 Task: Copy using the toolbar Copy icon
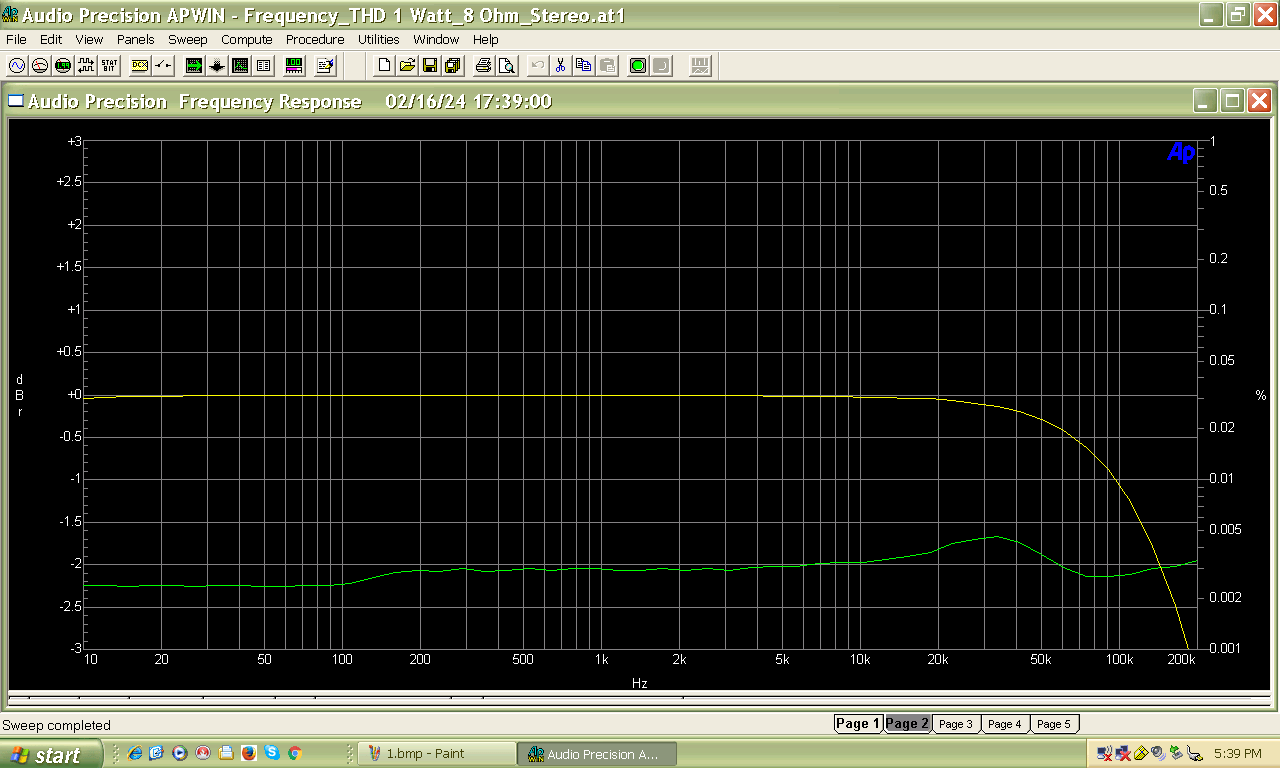[583, 66]
